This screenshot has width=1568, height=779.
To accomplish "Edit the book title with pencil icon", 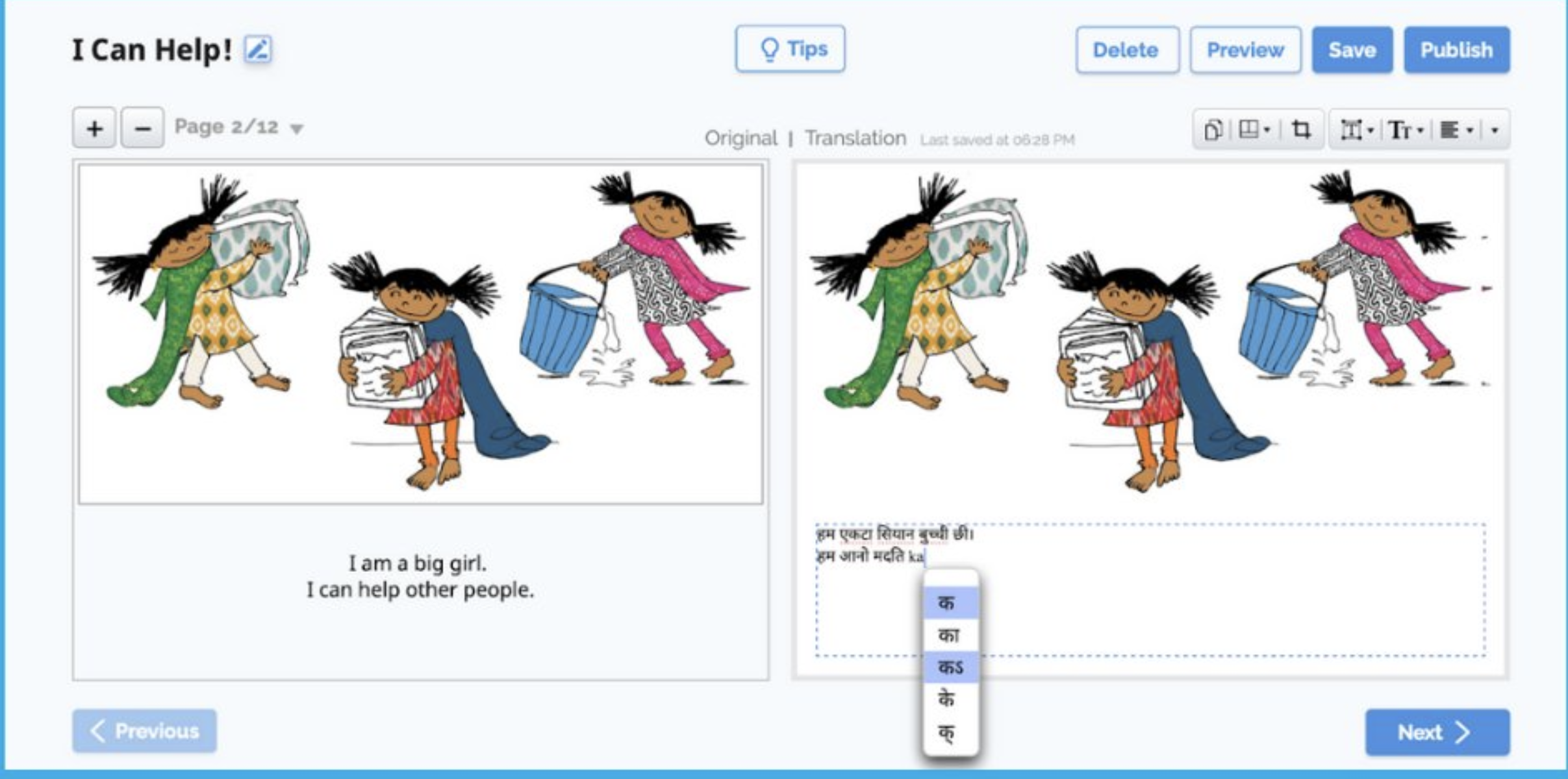I will [258, 49].
